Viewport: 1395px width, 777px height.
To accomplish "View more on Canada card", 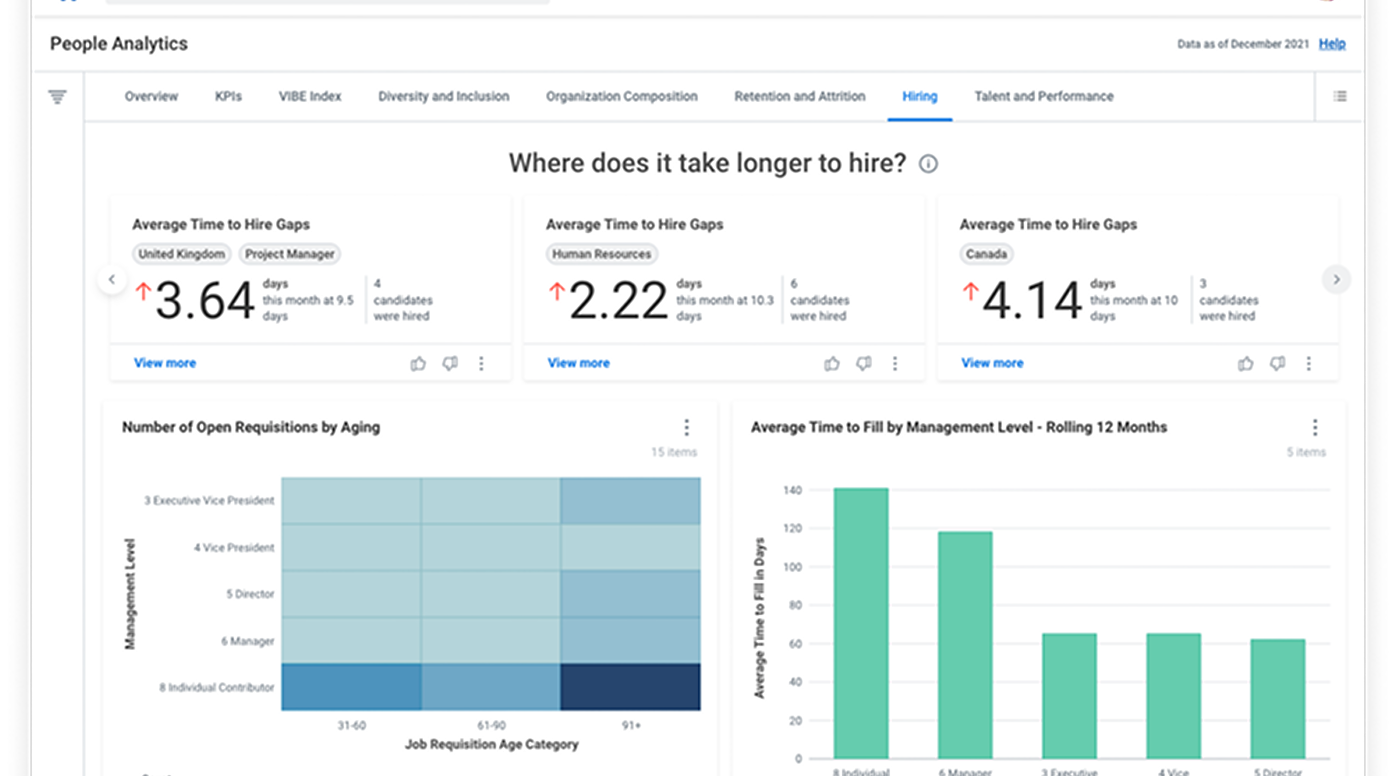I will pos(992,363).
